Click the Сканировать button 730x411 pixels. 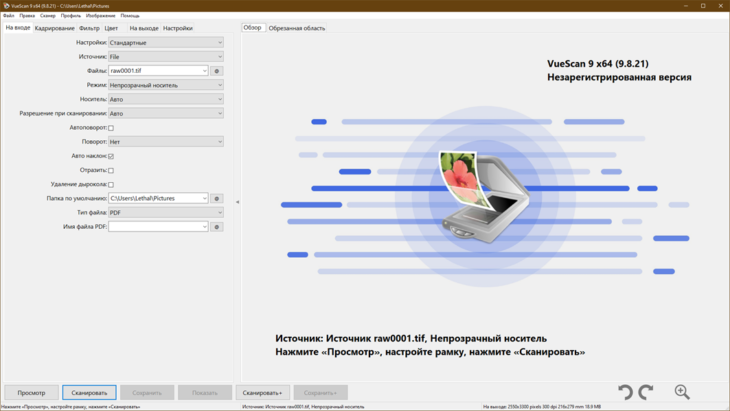89,393
